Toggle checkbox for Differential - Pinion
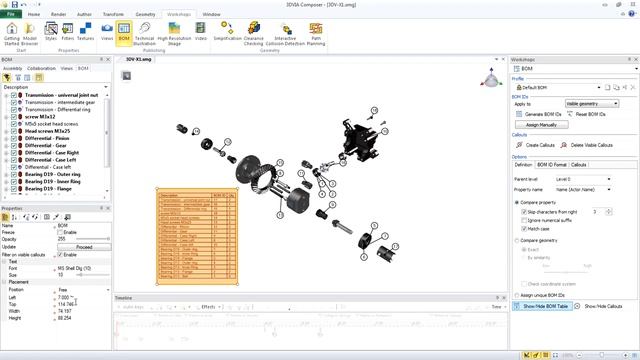The image size is (640, 360). point(13,138)
